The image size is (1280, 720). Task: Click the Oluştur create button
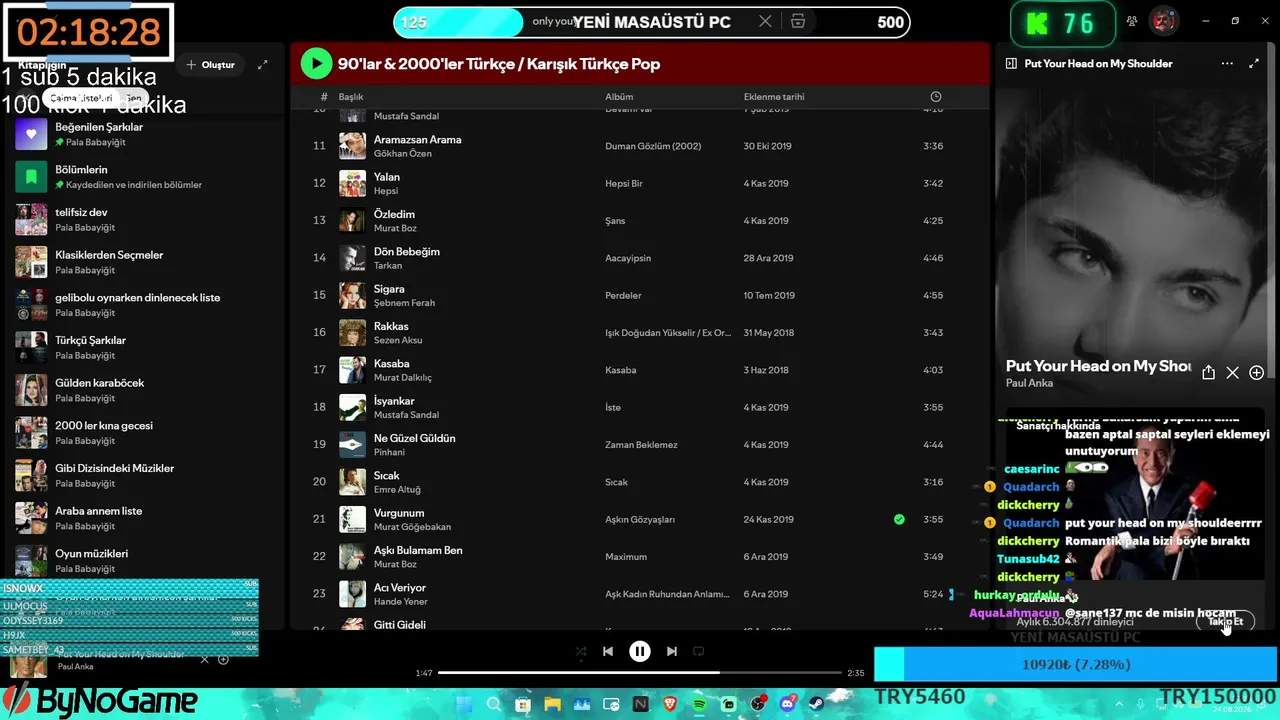[x=210, y=65]
